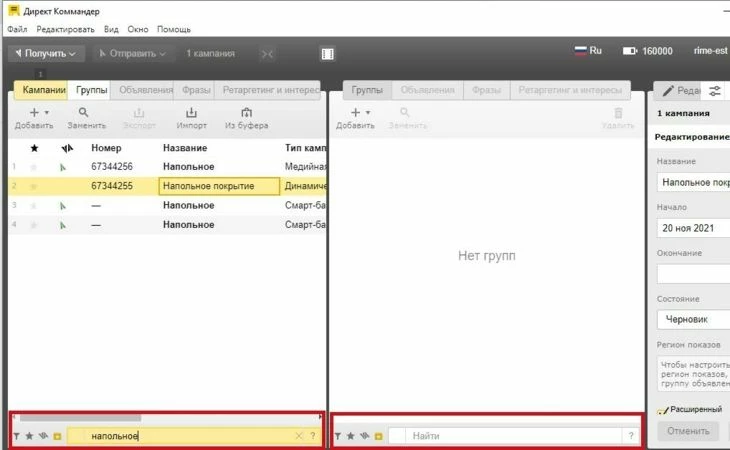
Task: Click the horizontal scrollbar in campaigns list
Action: pyautogui.click(x=79, y=417)
